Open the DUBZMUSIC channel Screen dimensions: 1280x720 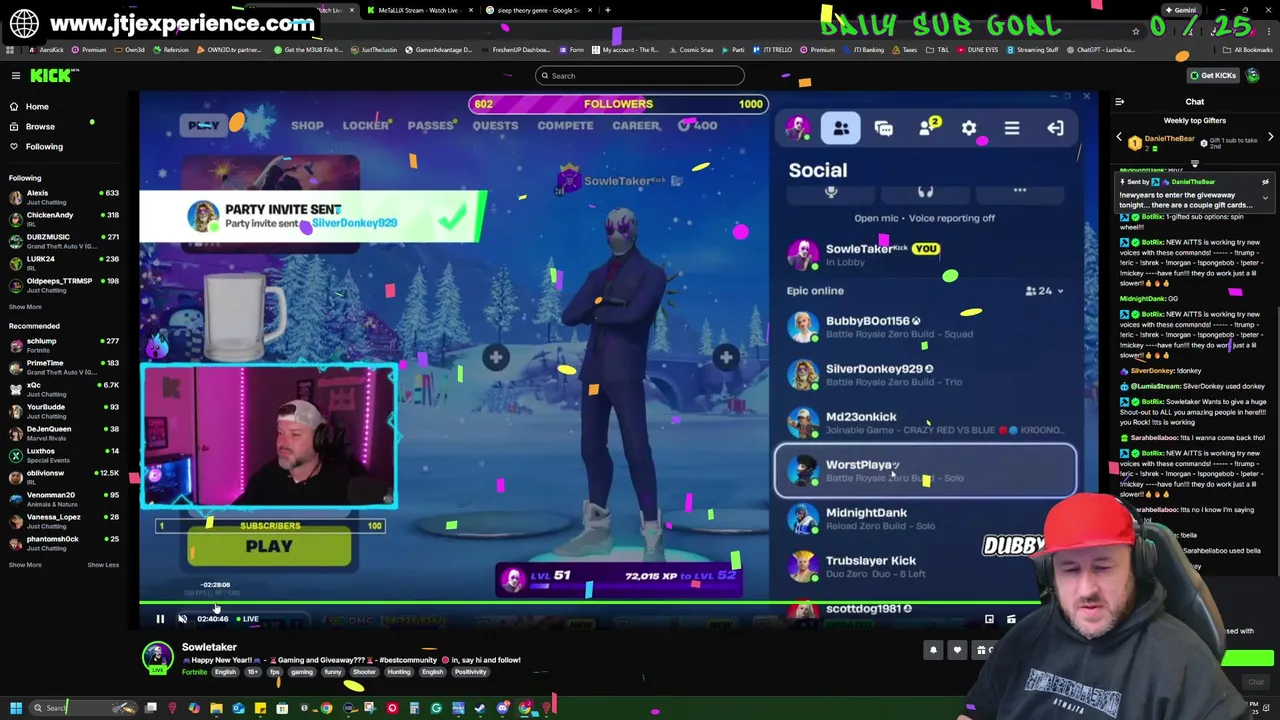(x=63, y=239)
